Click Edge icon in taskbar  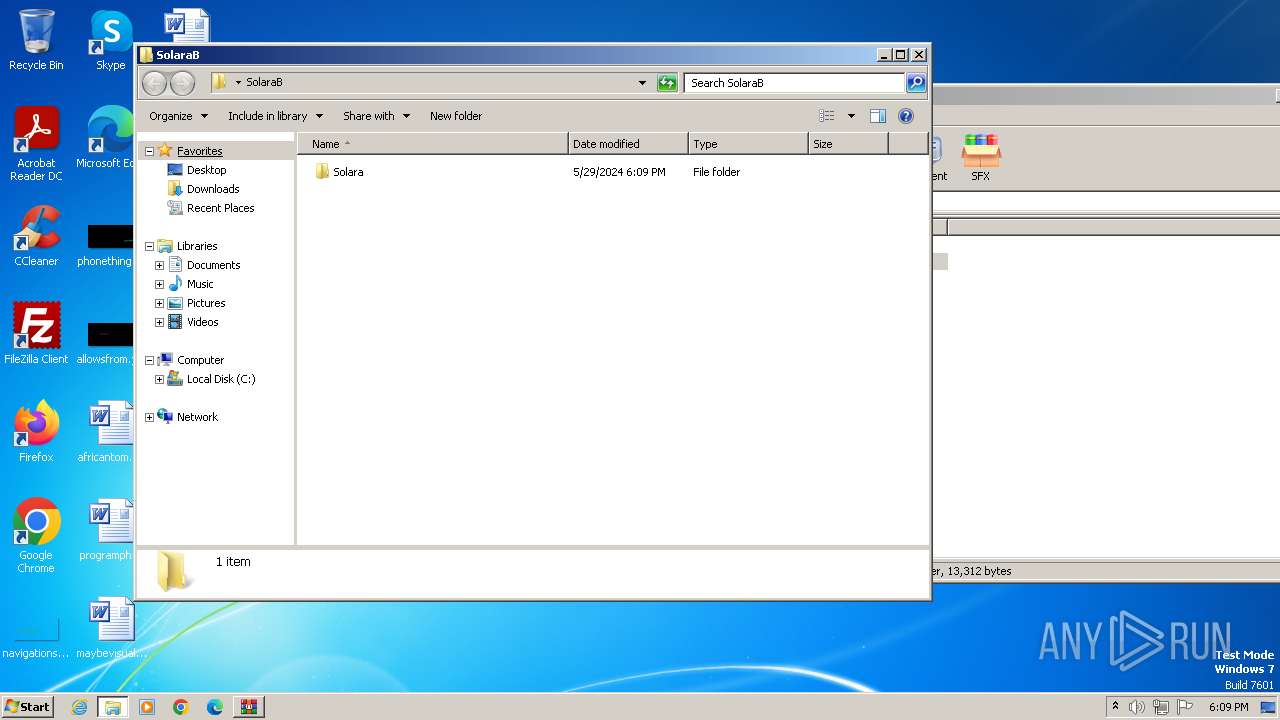[214, 707]
